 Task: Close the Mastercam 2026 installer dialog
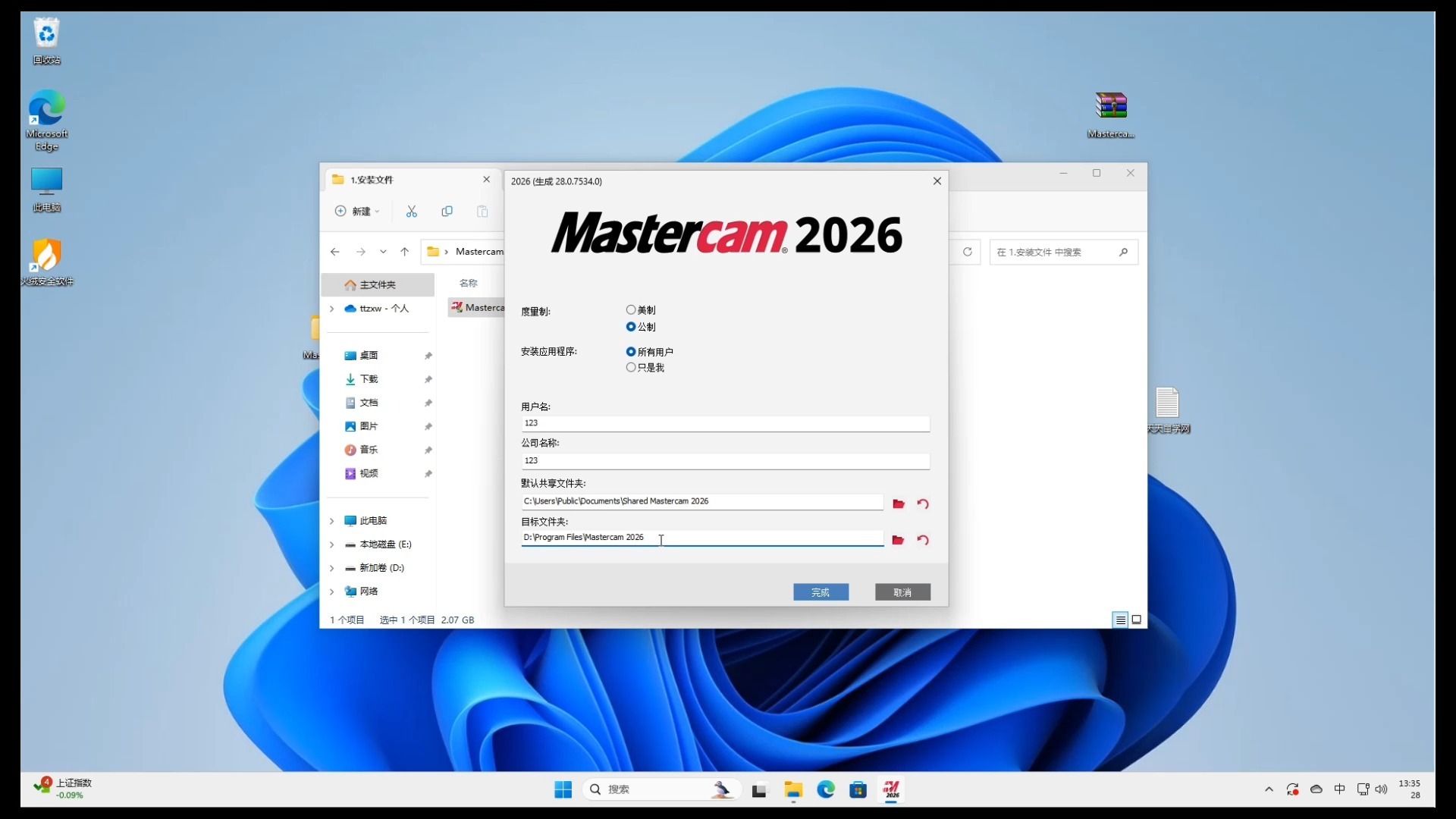click(x=937, y=181)
